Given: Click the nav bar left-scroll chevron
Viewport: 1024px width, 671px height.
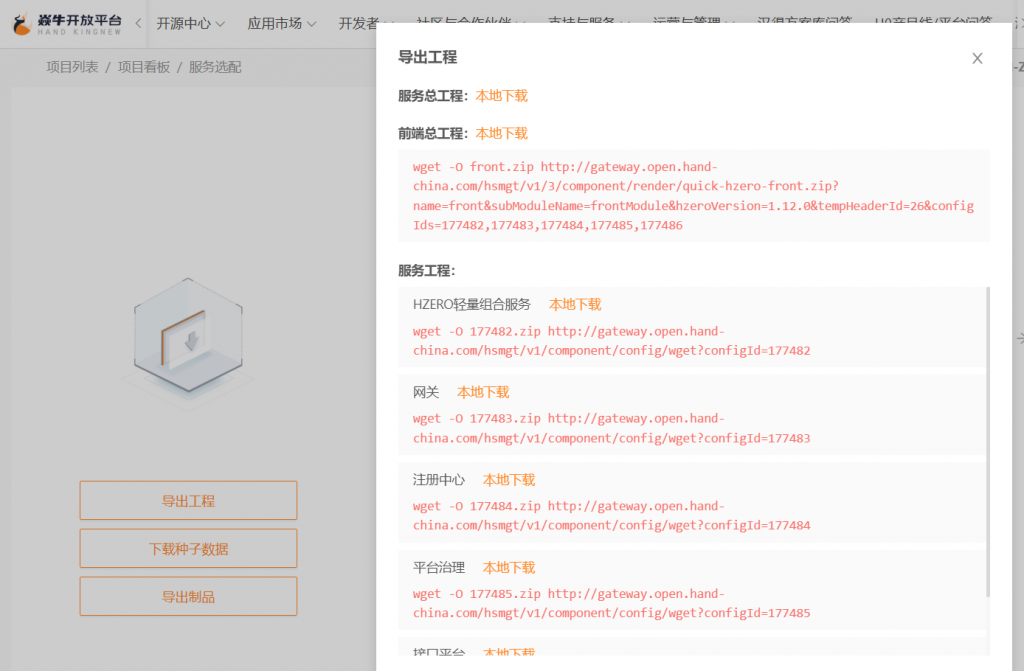Looking at the screenshot, I should click(138, 23).
